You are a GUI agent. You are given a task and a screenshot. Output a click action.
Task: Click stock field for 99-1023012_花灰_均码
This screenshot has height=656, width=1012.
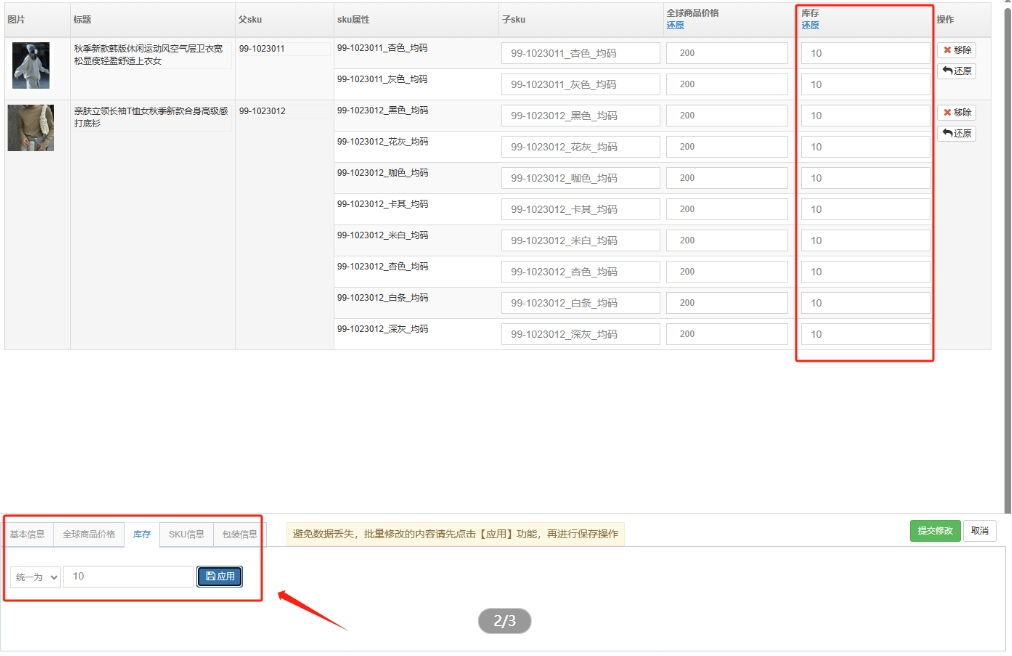coord(865,147)
